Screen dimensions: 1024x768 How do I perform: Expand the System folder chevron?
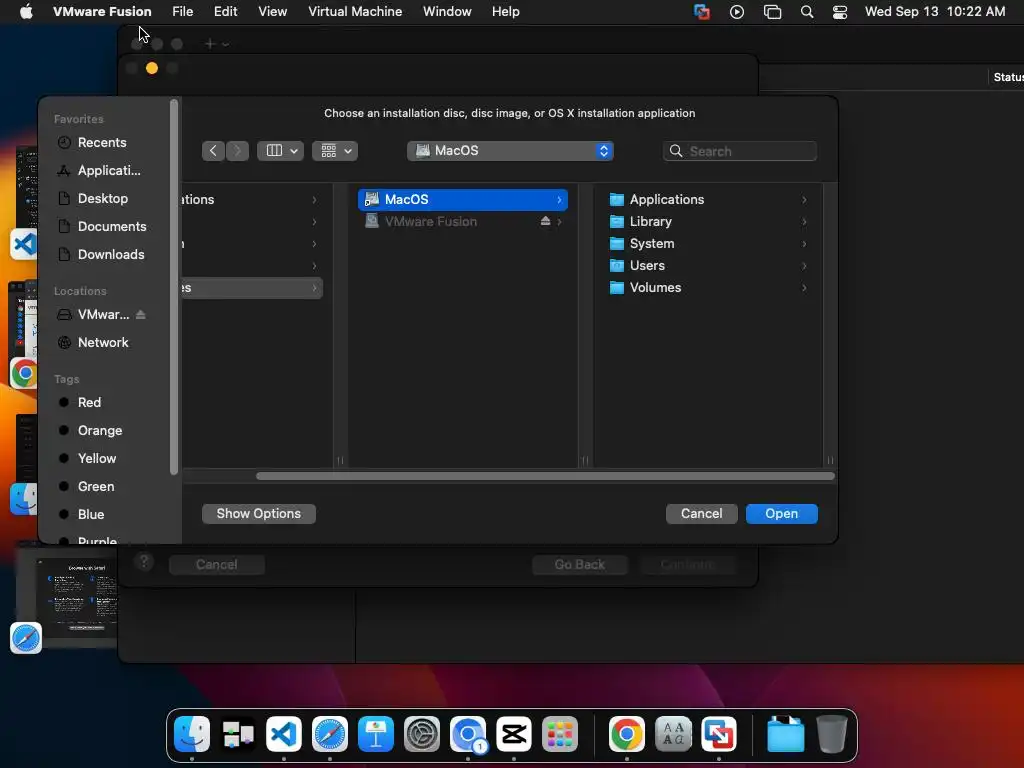point(804,244)
